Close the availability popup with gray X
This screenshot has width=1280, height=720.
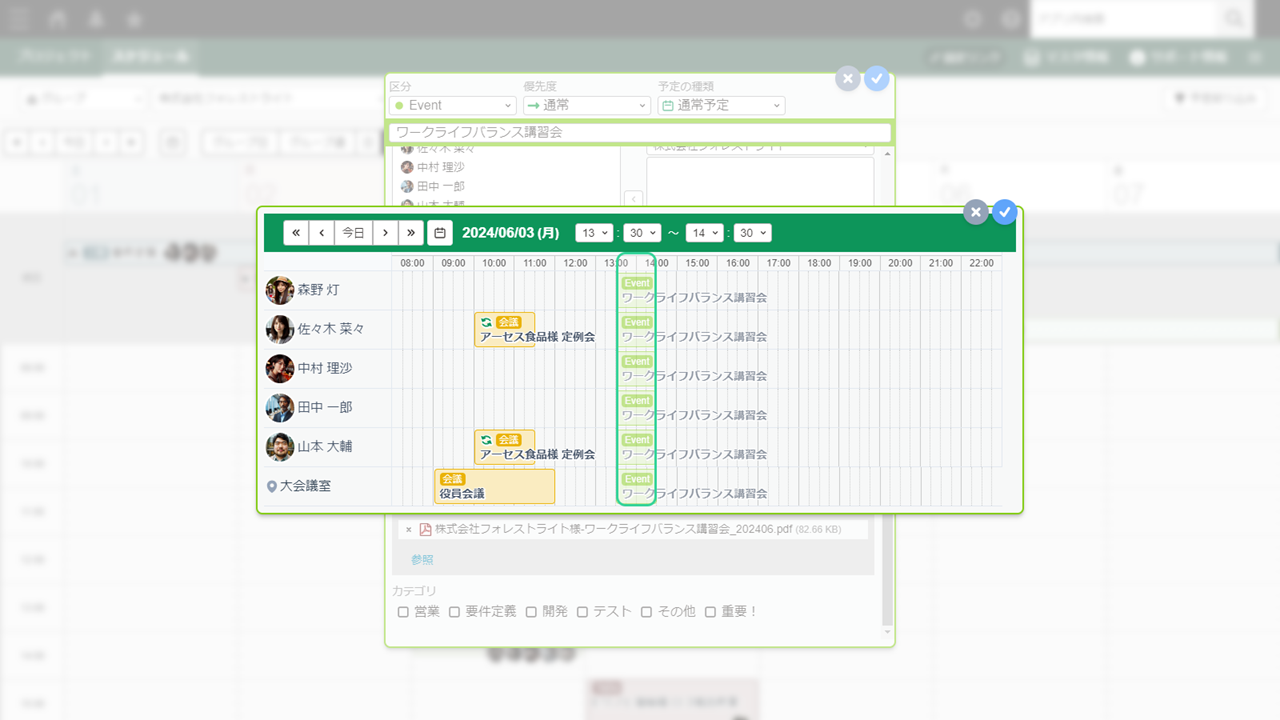tap(976, 212)
